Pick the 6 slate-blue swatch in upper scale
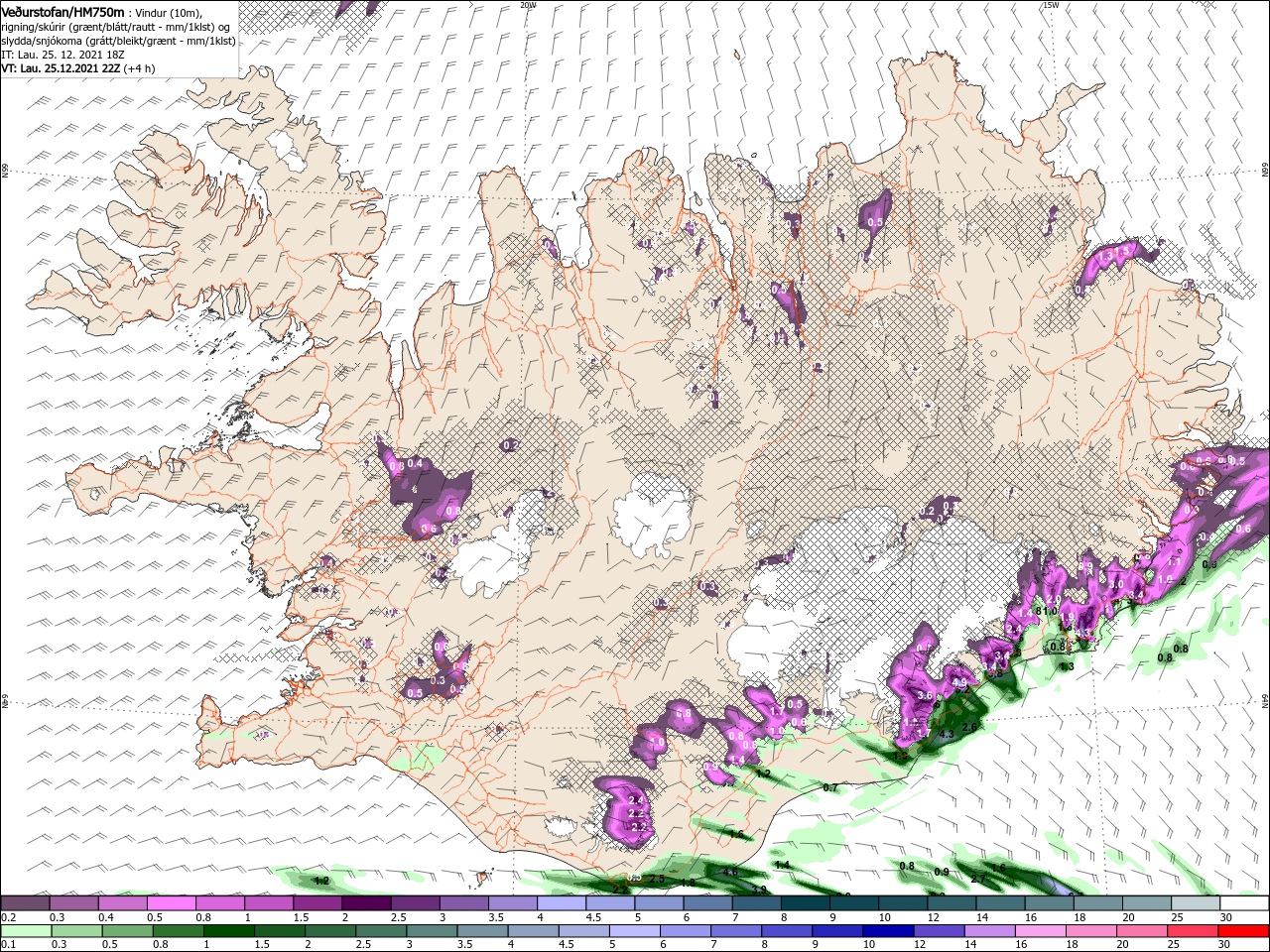 coord(707,903)
